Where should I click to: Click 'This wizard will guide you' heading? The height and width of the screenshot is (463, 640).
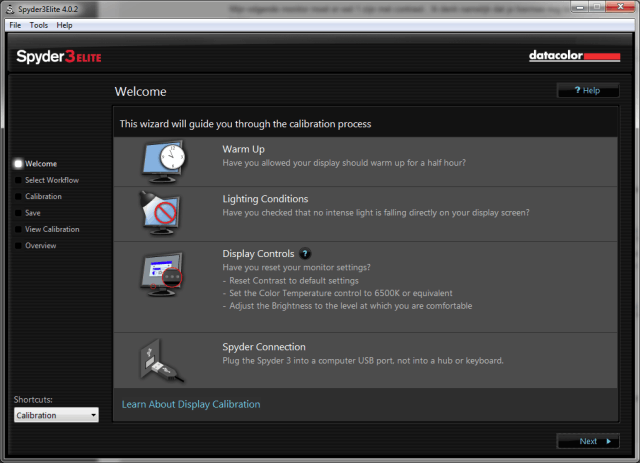pos(245,124)
